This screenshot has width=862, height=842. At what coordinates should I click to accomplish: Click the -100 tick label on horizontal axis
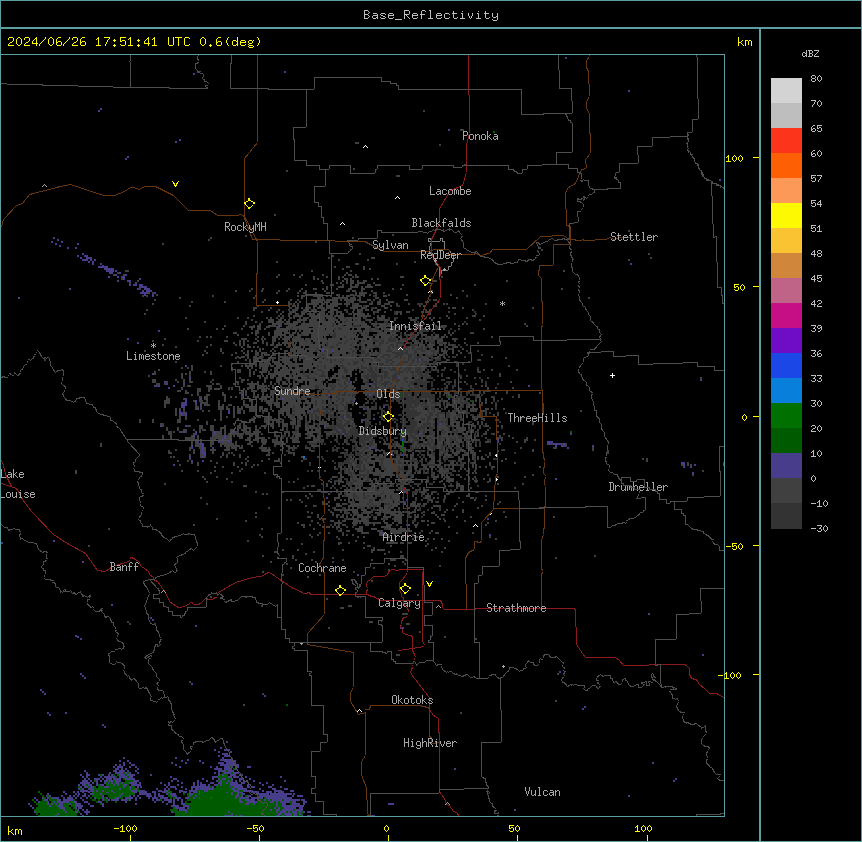(125, 828)
